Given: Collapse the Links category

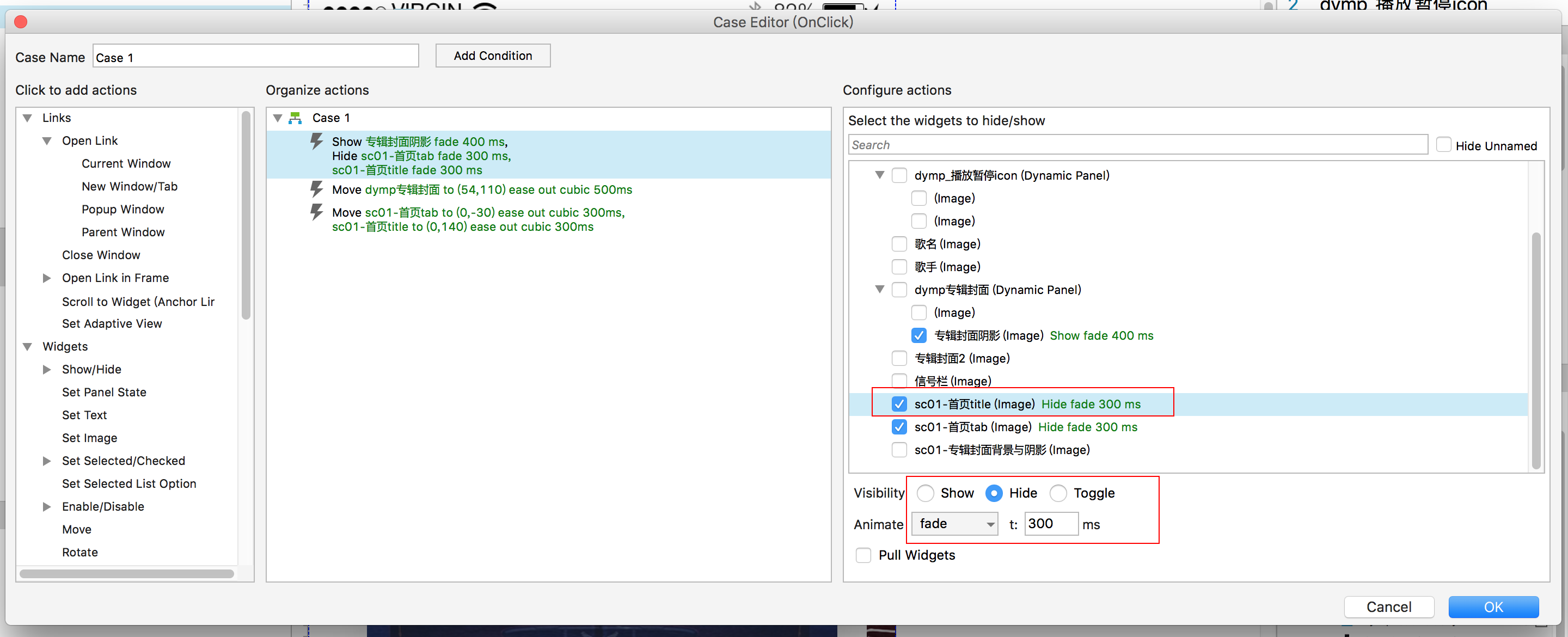Looking at the screenshot, I should coord(27,118).
